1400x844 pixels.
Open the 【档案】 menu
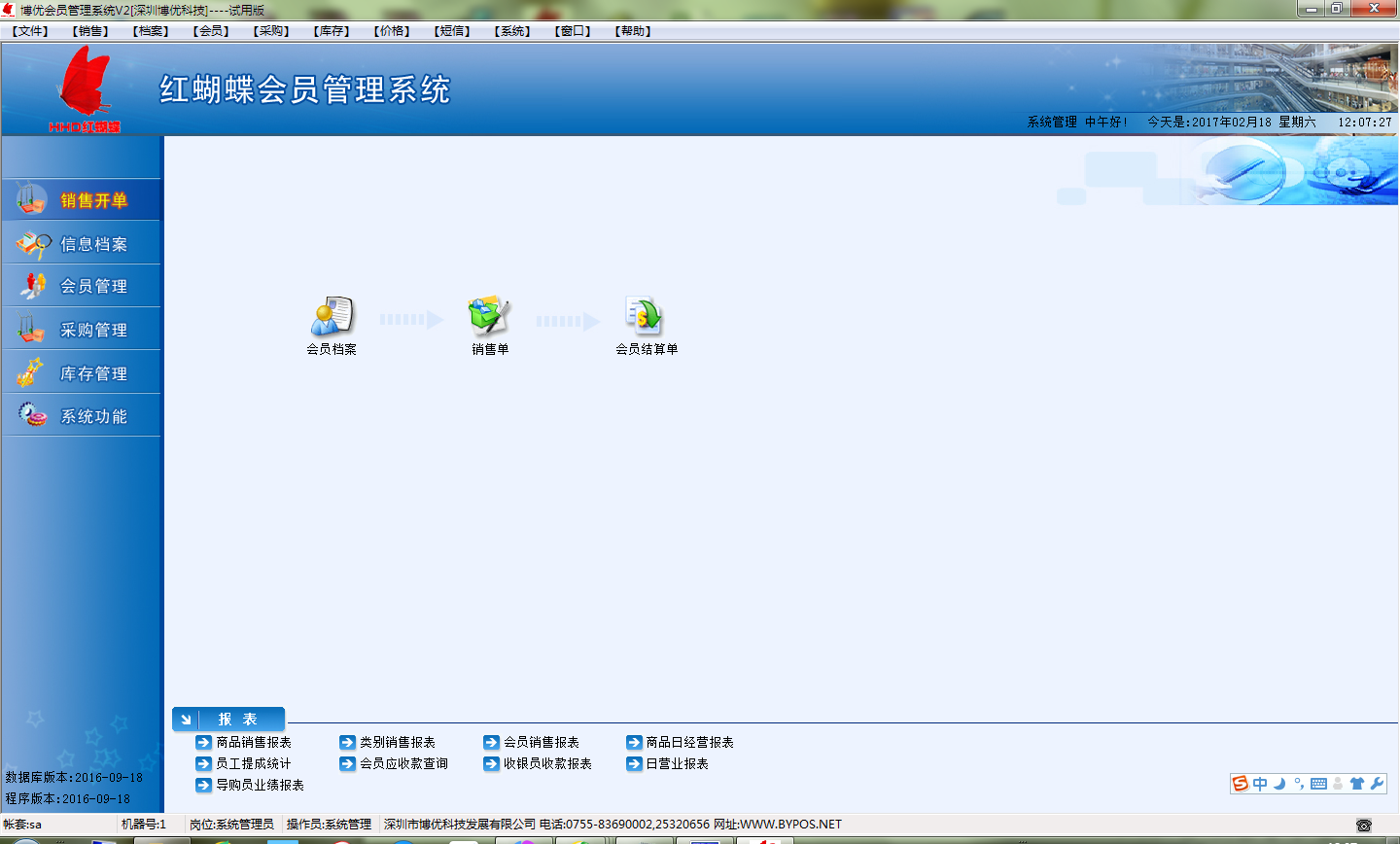(x=151, y=31)
